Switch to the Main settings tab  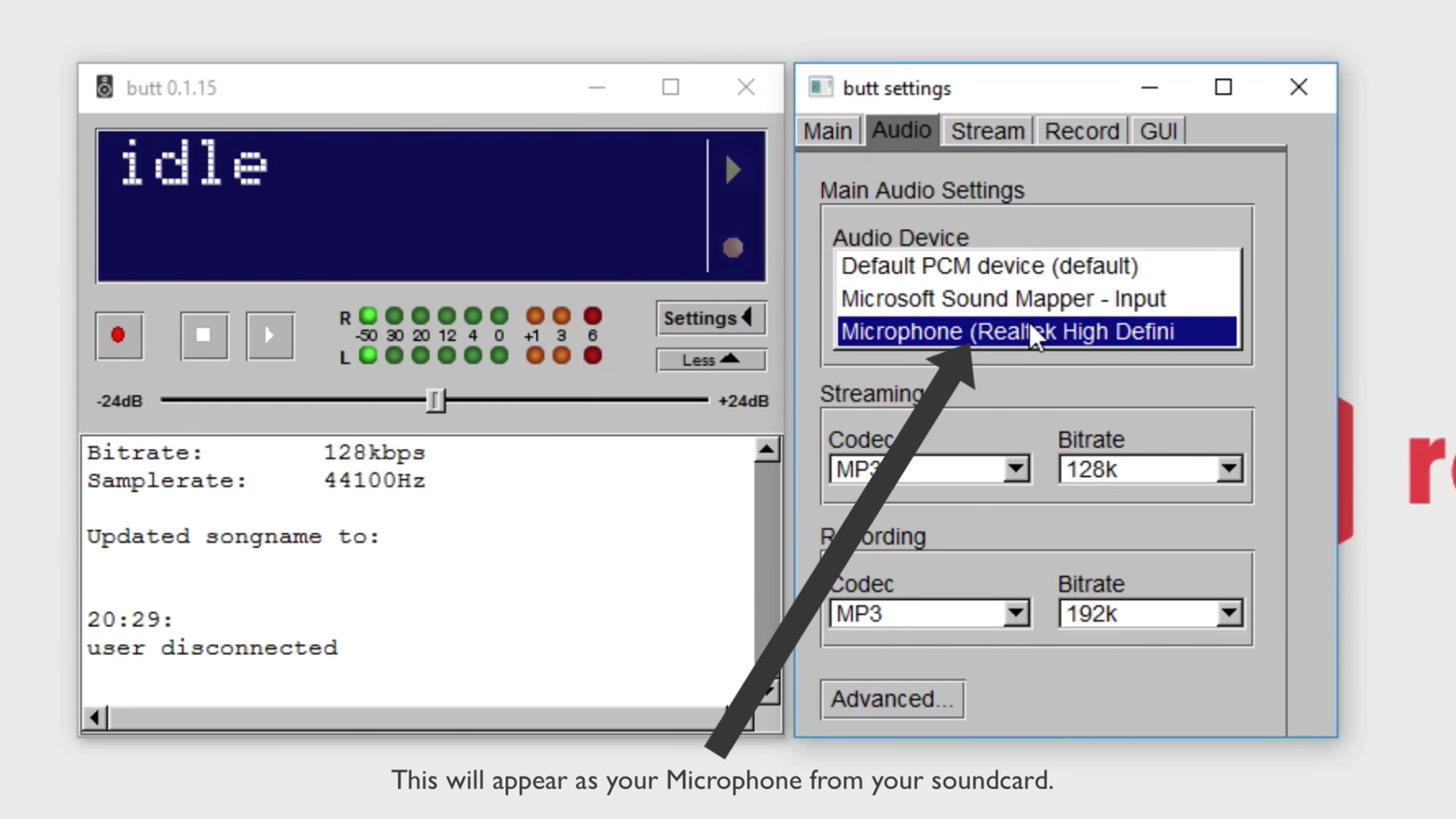(827, 131)
